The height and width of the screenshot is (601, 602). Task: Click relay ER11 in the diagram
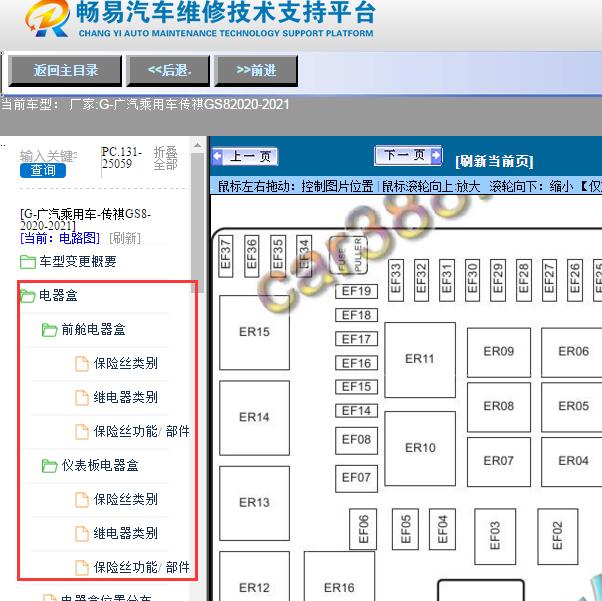pyautogui.click(x=420, y=359)
